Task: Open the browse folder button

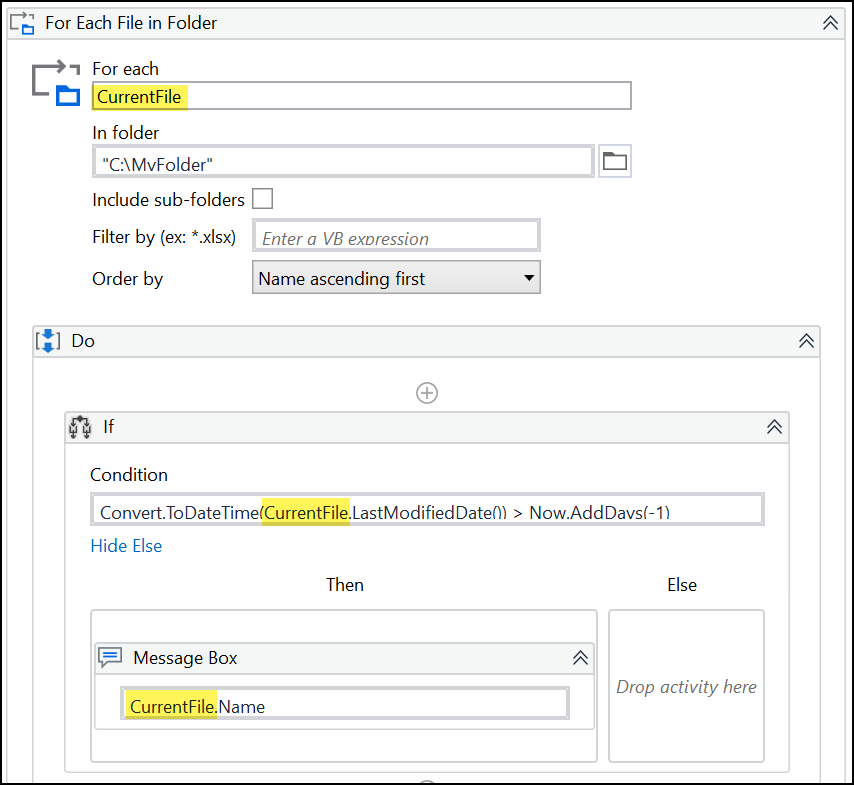Action: [615, 161]
